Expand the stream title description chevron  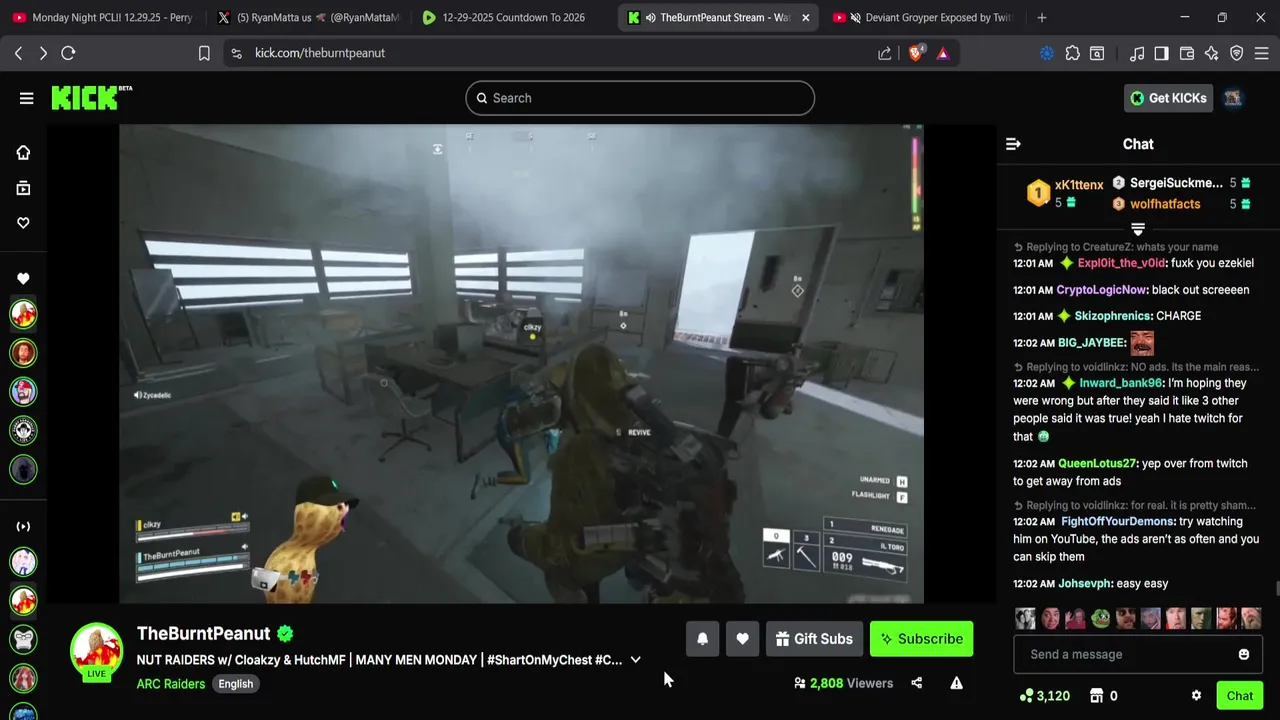pyautogui.click(x=635, y=660)
